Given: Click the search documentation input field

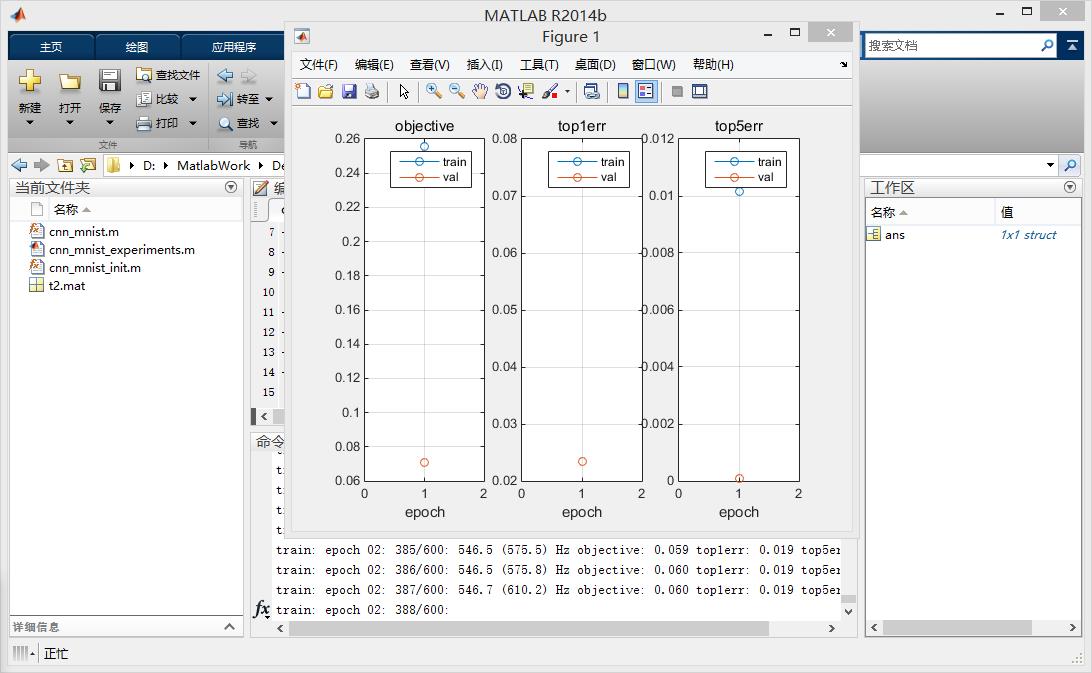Looking at the screenshot, I should click(x=950, y=45).
